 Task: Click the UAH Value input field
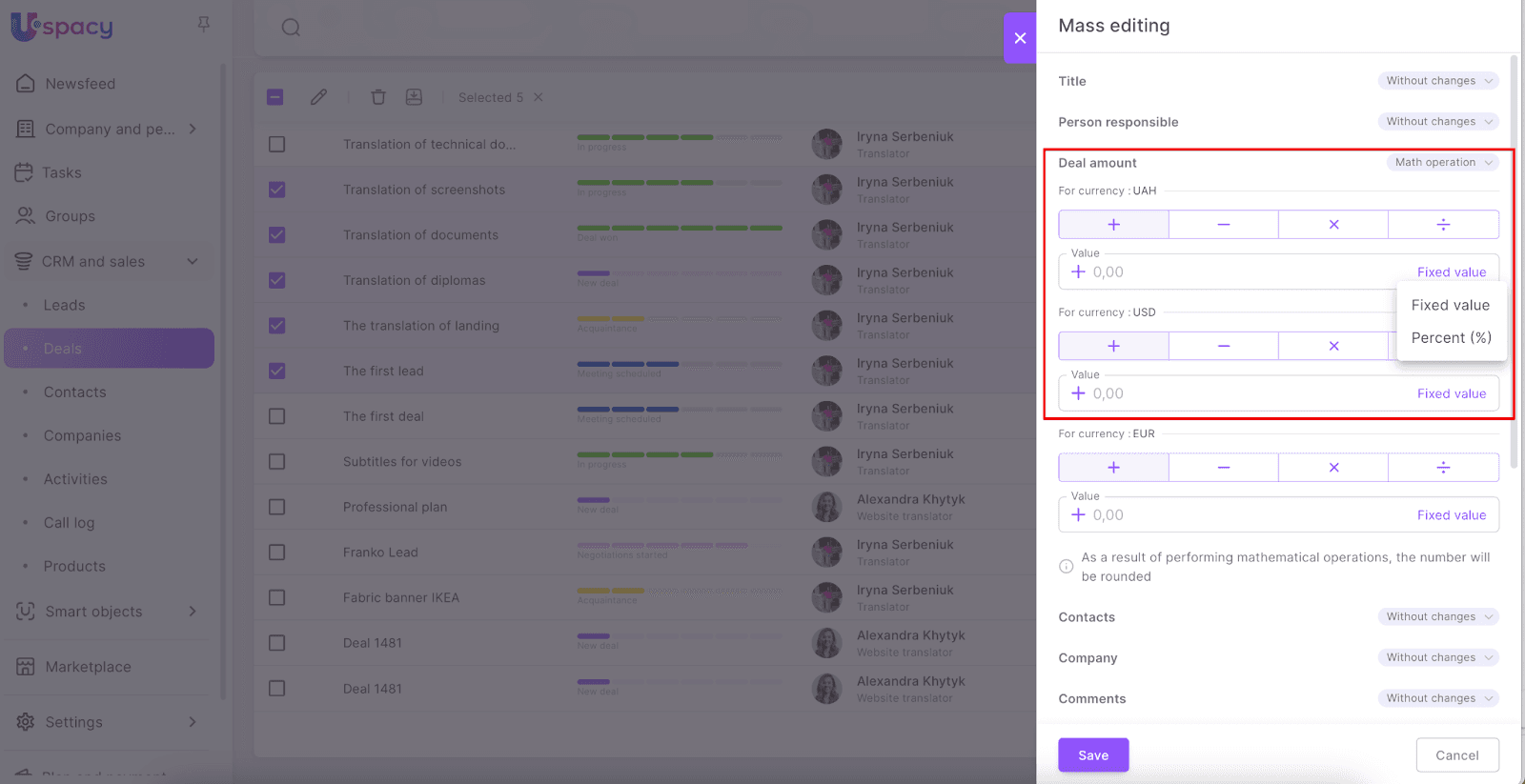[1239, 272]
